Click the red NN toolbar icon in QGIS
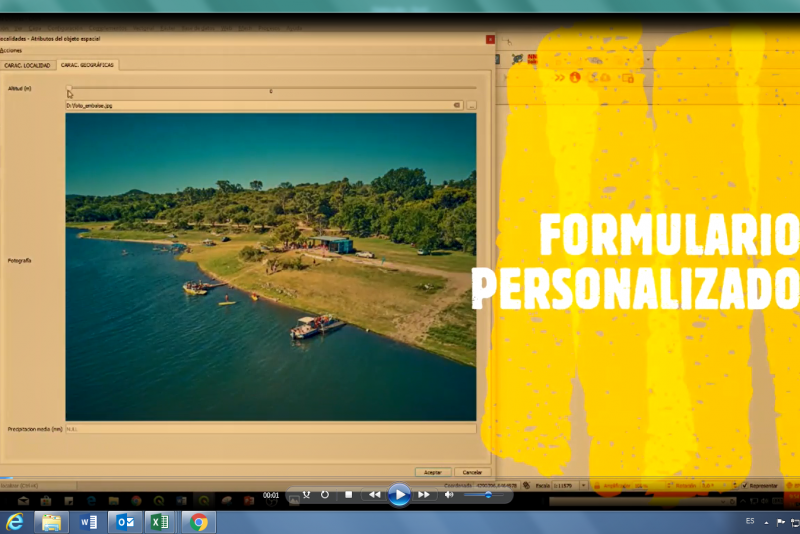Image resolution: width=800 pixels, height=534 pixels. (532, 59)
